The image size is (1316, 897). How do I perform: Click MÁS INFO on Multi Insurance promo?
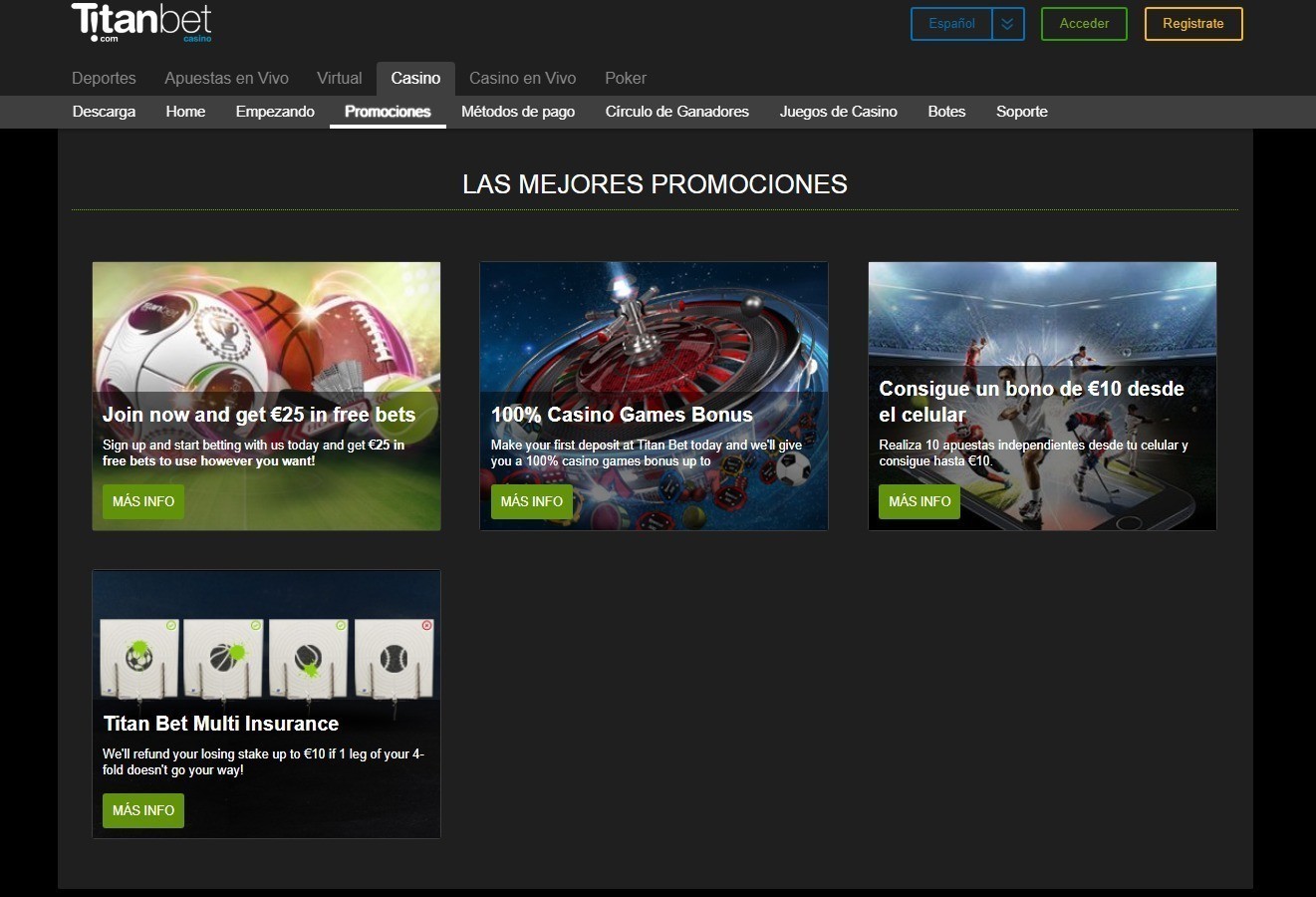point(143,810)
